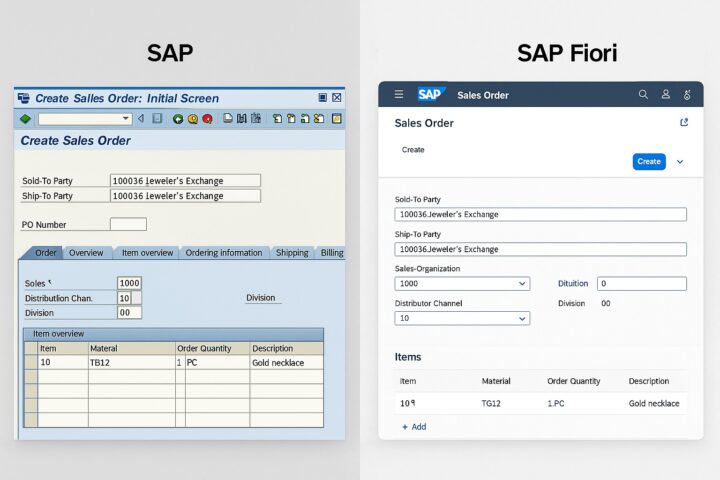Click the Sold-To Party field in SAP window
720x480 pixels.
click(186, 181)
